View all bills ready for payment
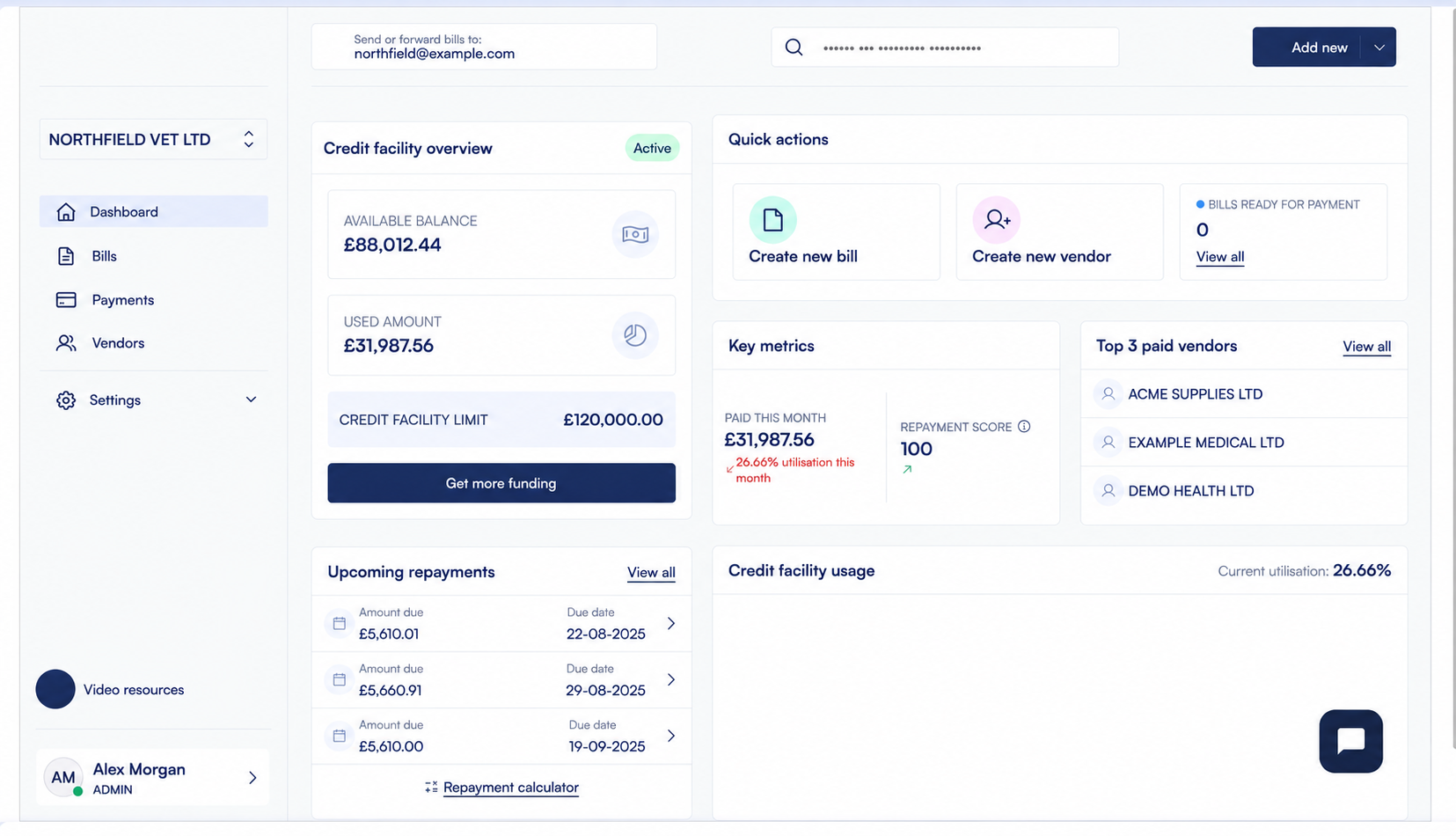Screen dimensions: 1456x836 tap(1219, 257)
